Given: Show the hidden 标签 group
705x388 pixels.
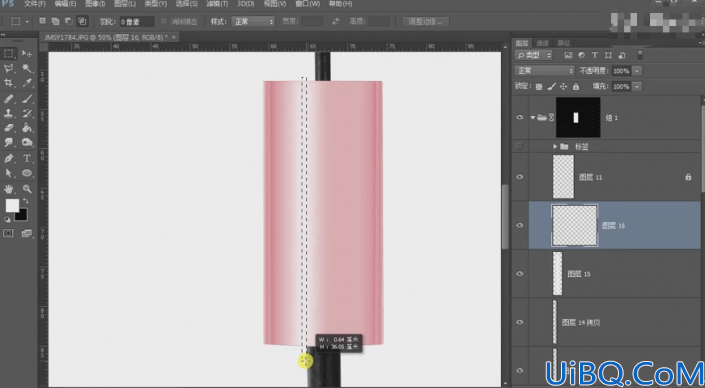Looking at the screenshot, I should click(x=520, y=146).
